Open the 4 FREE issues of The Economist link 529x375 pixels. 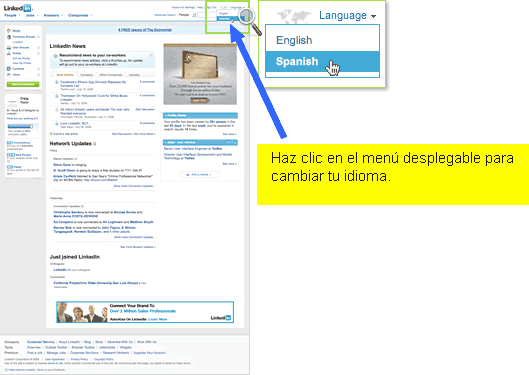click(145, 30)
